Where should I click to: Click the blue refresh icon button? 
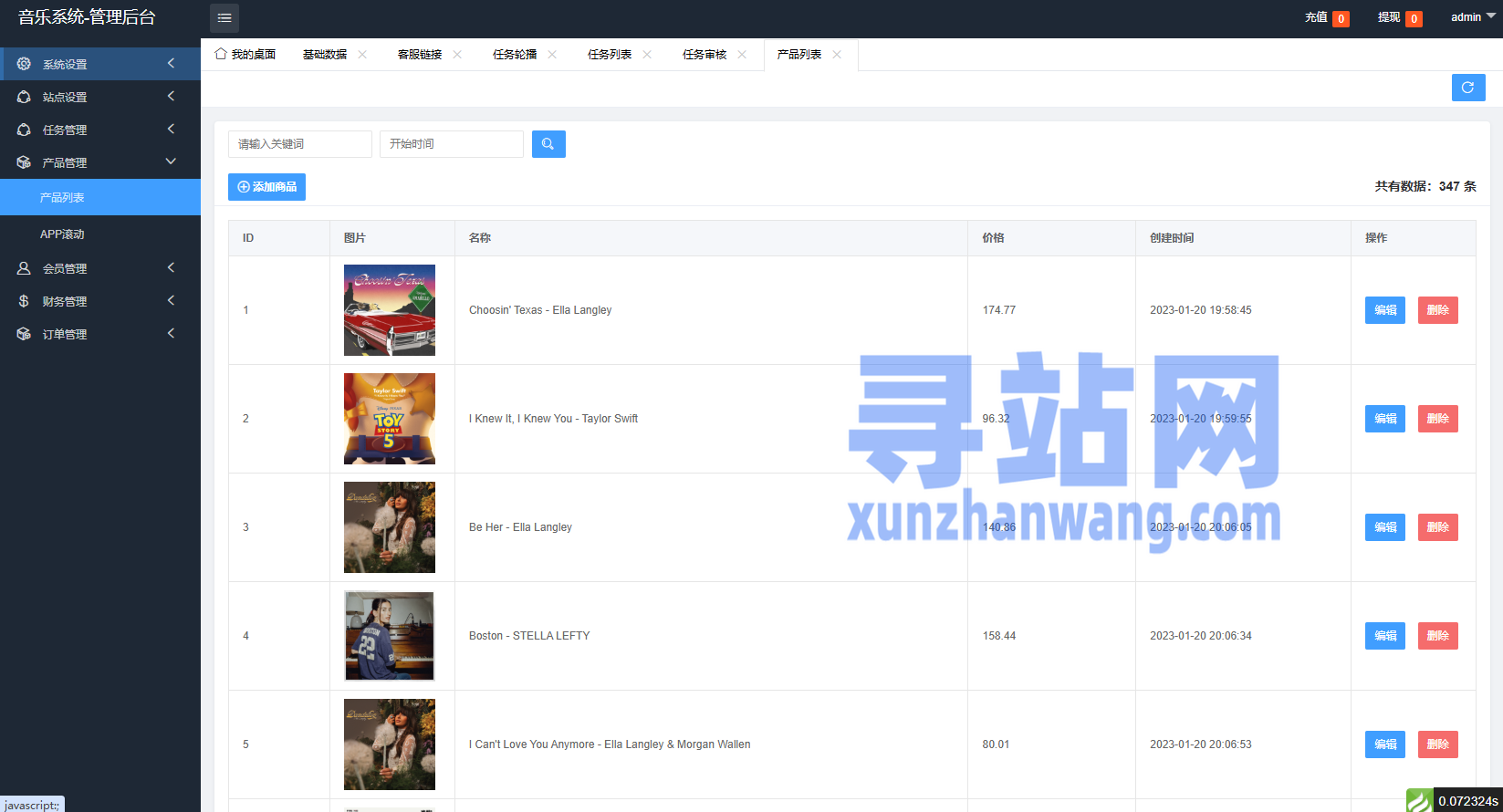pyautogui.click(x=1468, y=88)
